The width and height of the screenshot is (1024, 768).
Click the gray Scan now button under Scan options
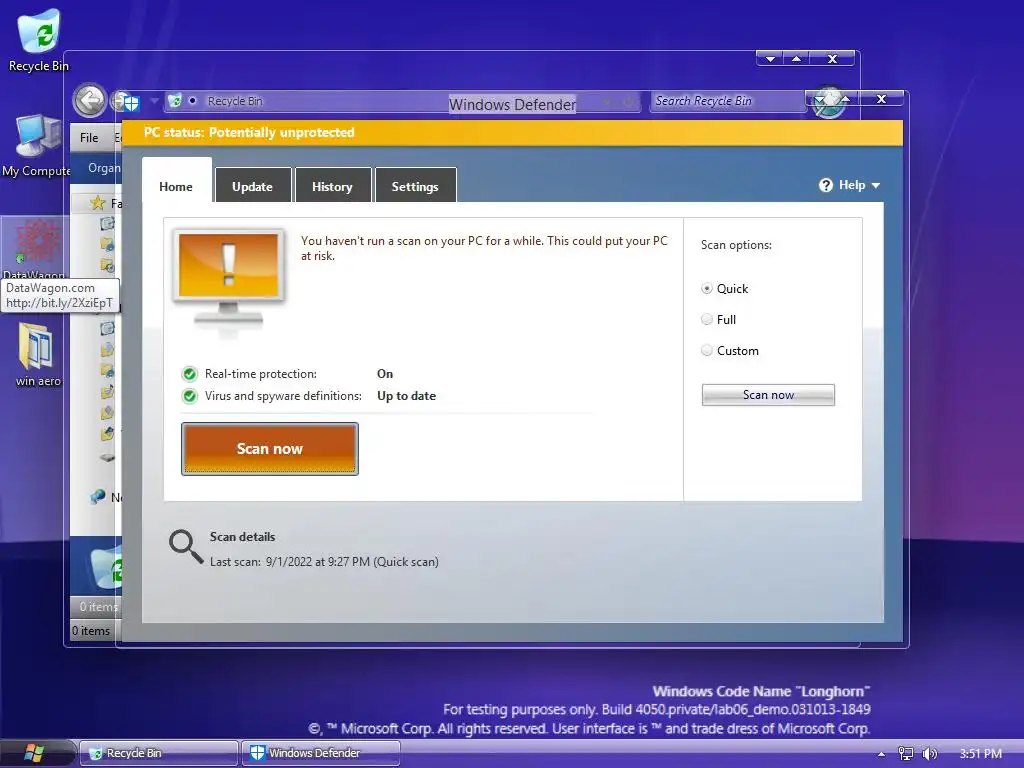(x=768, y=395)
